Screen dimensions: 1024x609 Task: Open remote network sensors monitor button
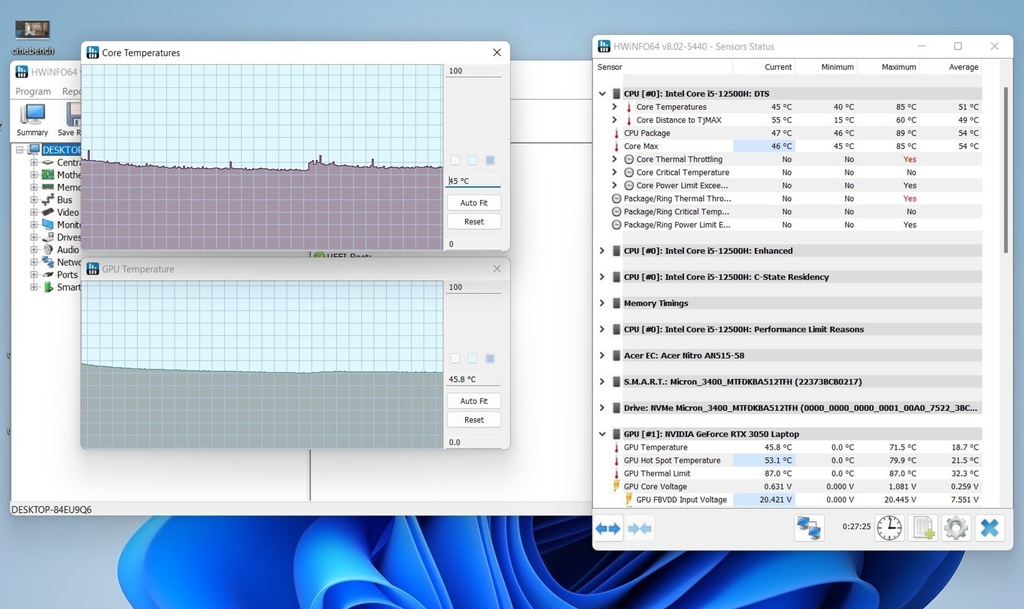[808, 527]
